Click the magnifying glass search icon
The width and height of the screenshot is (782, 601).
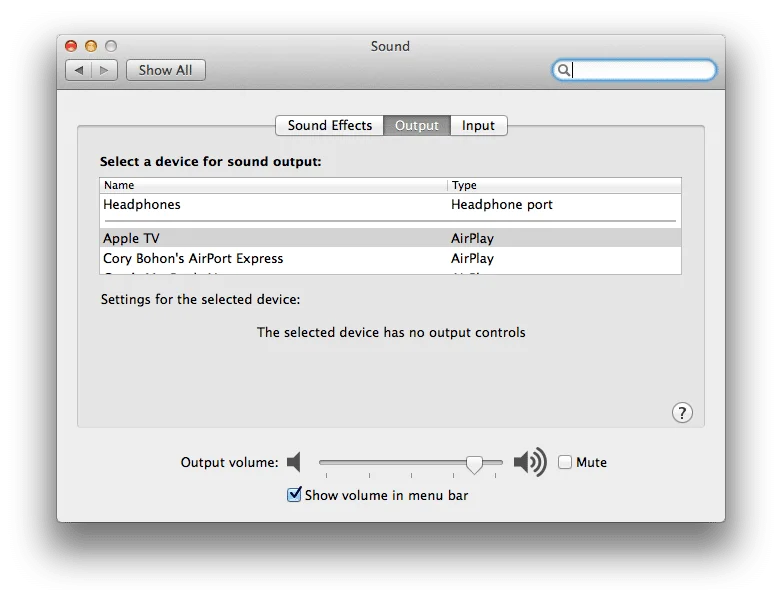[x=564, y=70]
